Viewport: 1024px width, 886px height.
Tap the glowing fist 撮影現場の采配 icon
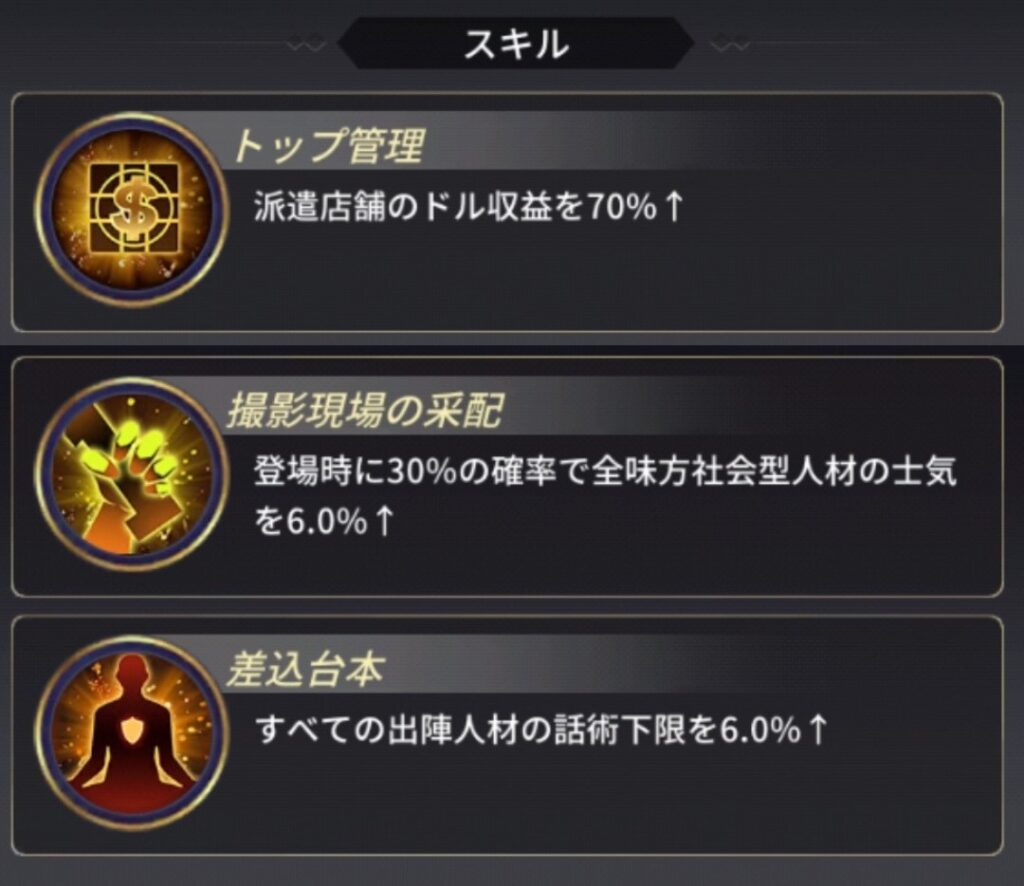pos(133,475)
